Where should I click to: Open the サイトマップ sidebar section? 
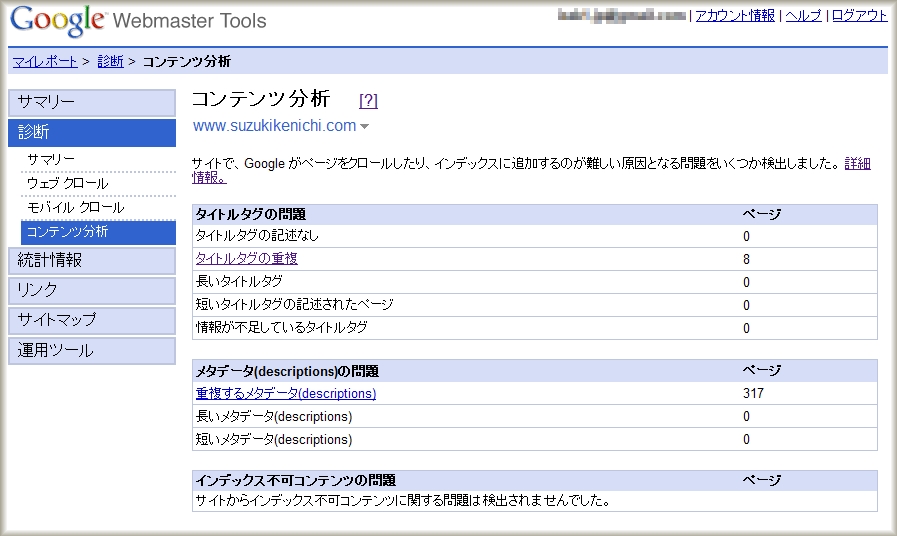click(x=92, y=320)
